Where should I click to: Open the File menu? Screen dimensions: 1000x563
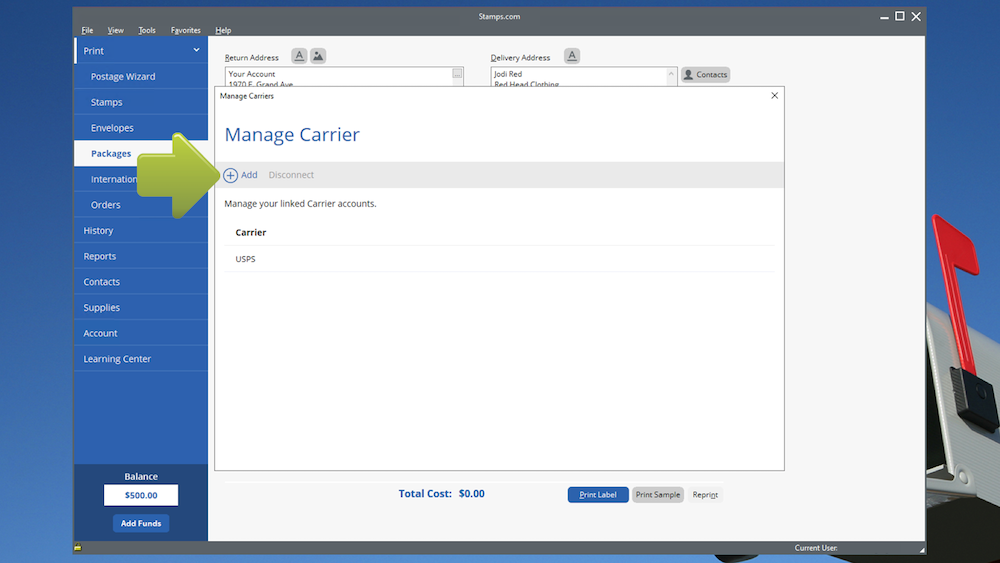[x=87, y=31]
